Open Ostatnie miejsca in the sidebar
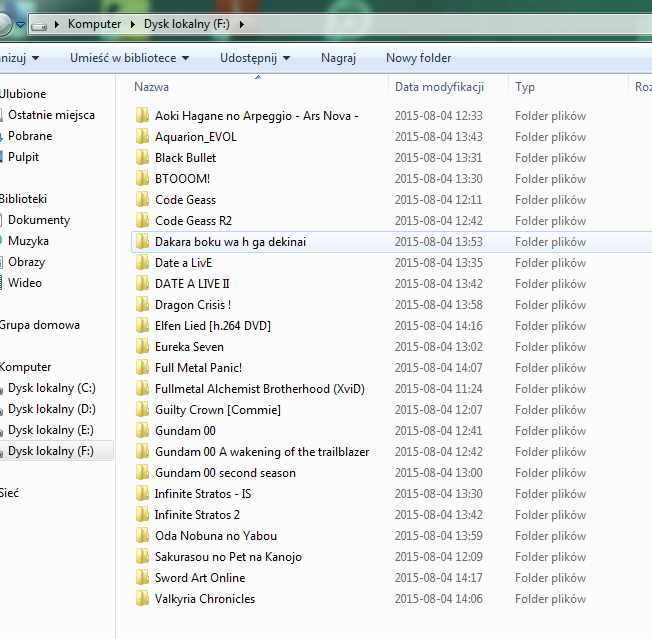The height and width of the screenshot is (639, 652). (x=51, y=115)
